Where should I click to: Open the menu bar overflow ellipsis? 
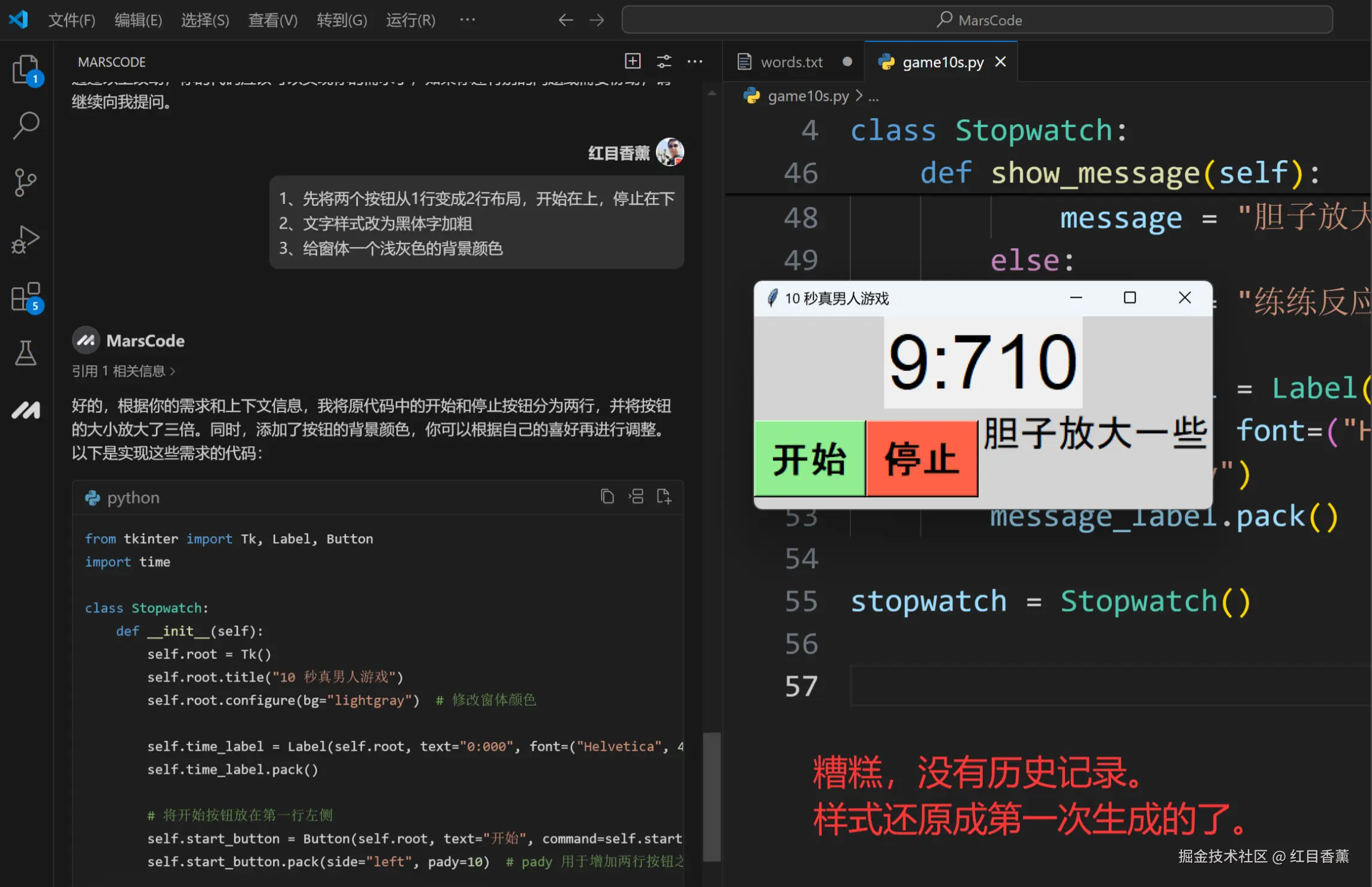pyautogui.click(x=467, y=20)
